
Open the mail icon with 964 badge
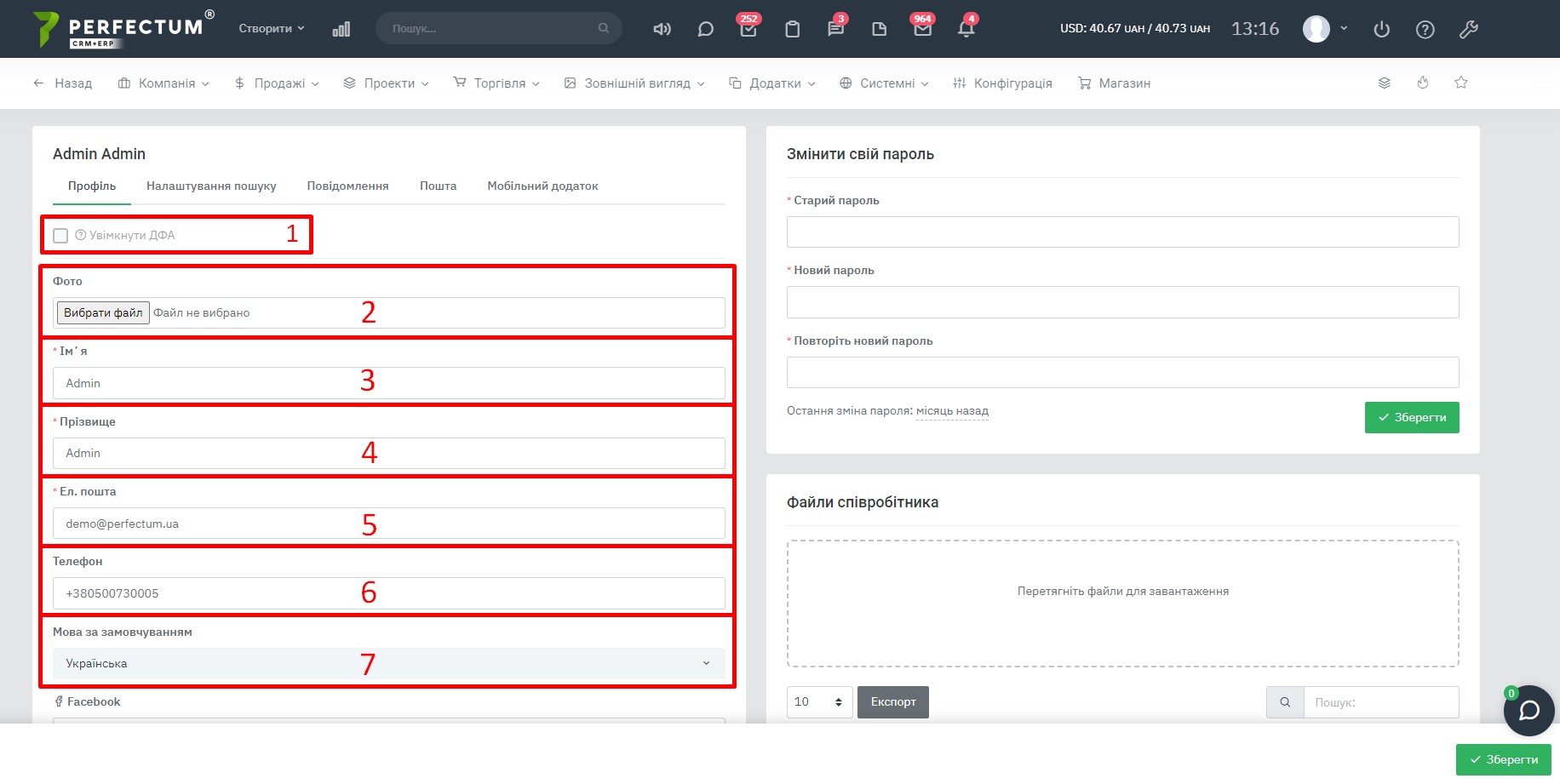tap(922, 29)
